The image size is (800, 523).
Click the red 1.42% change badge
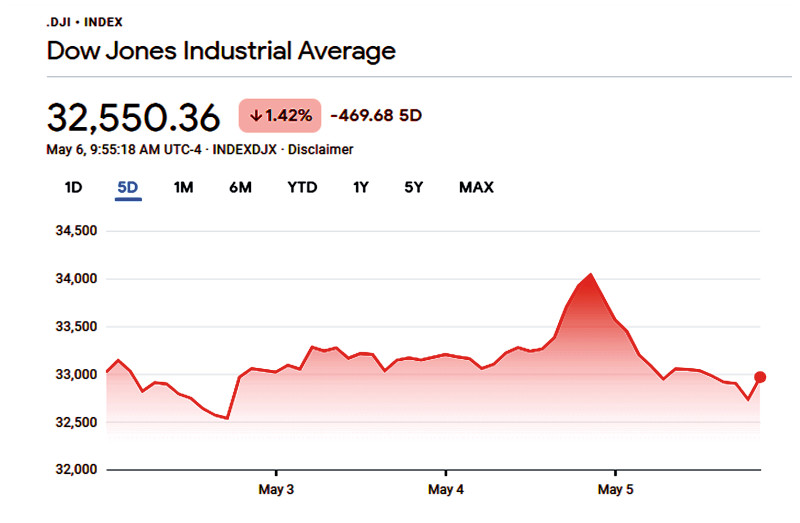point(280,115)
